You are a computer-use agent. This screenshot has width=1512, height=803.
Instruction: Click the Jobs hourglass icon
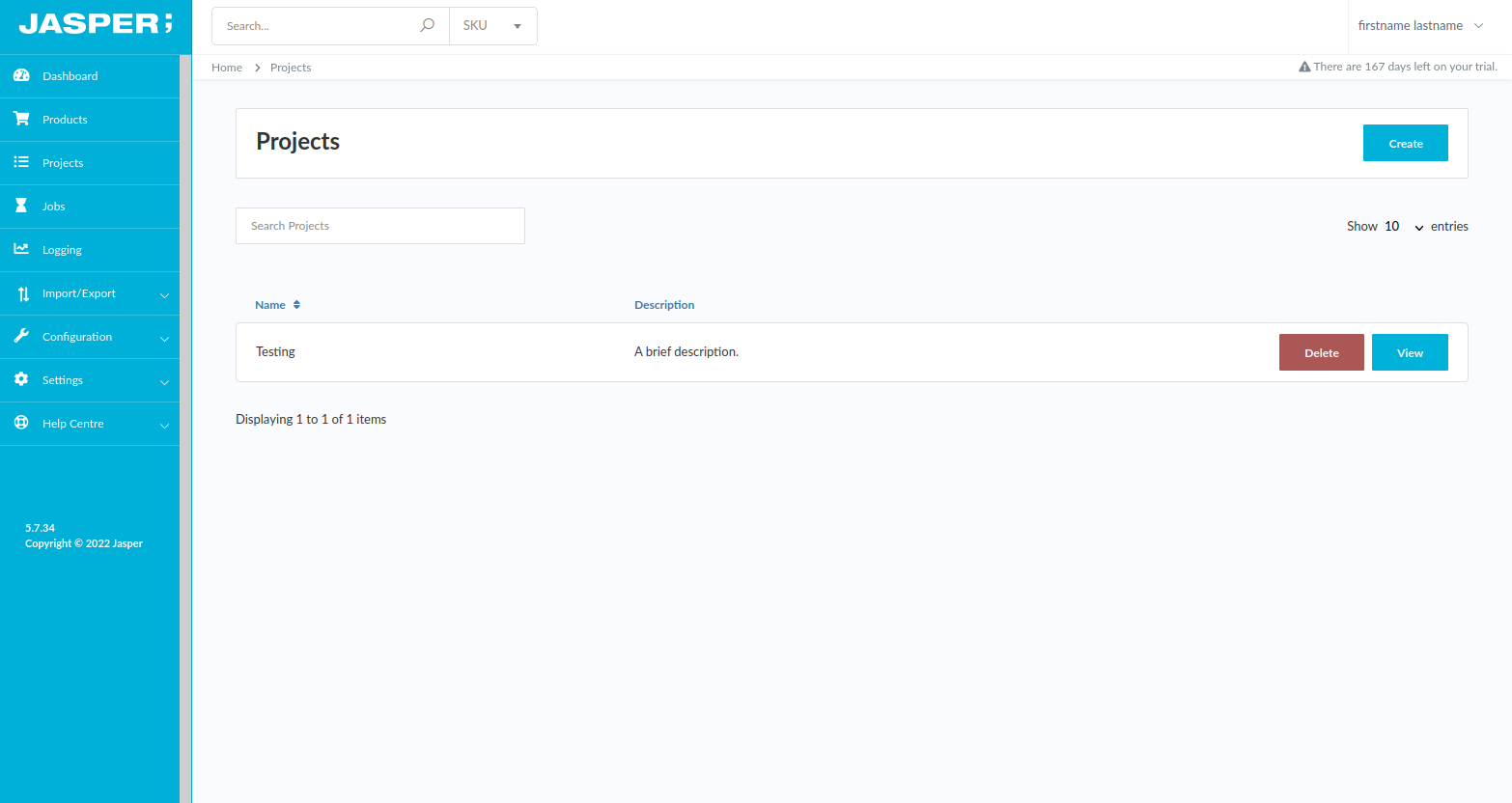21,206
